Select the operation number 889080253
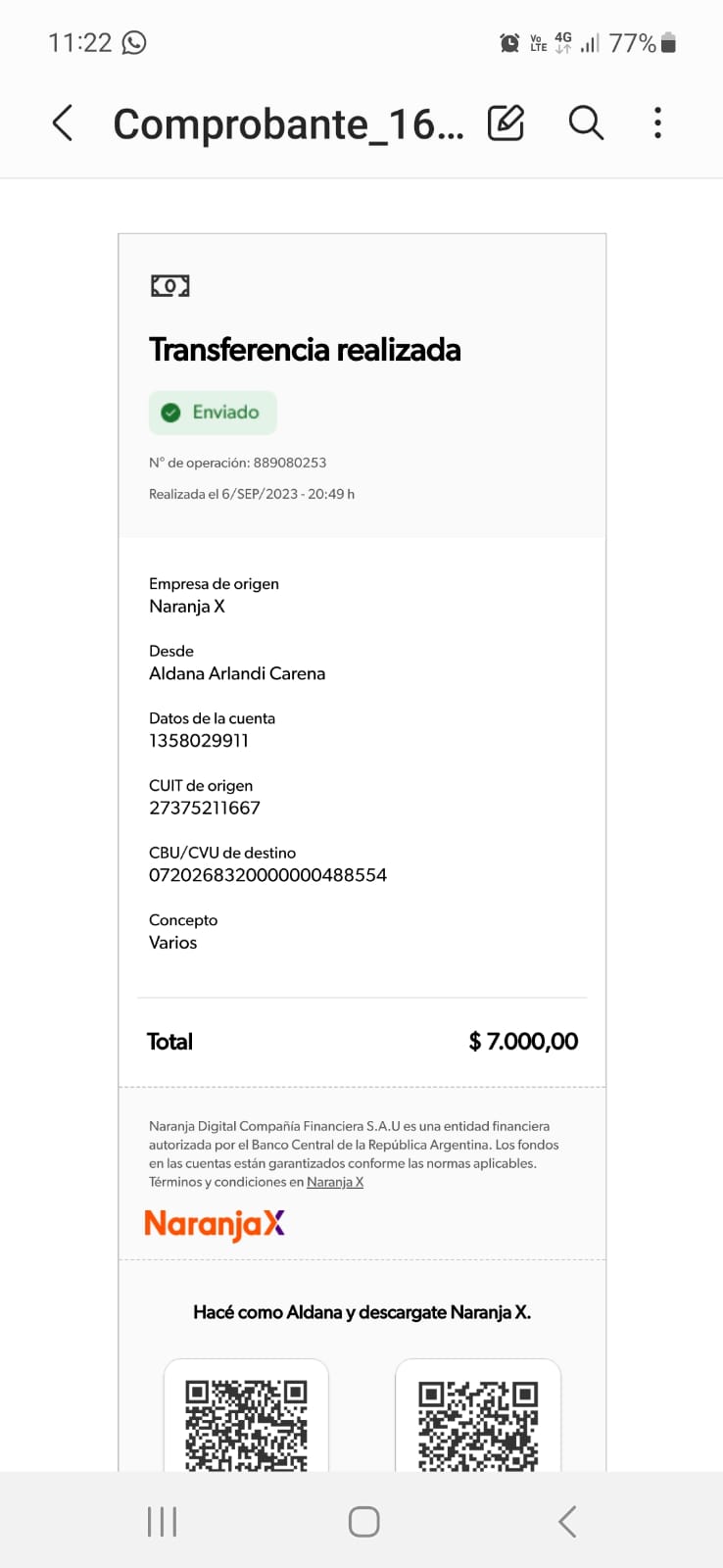 click(x=290, y=463)
